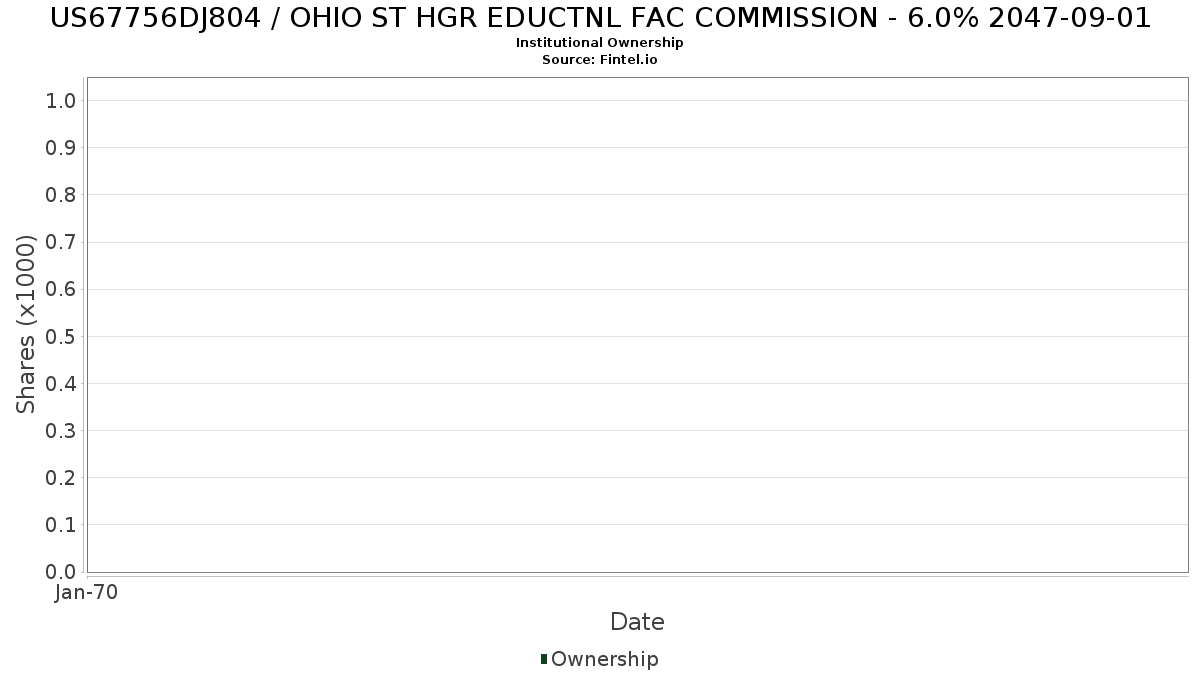
Task: Select the 0.6 y-axis tick label
Action: (x=61, y=289)
